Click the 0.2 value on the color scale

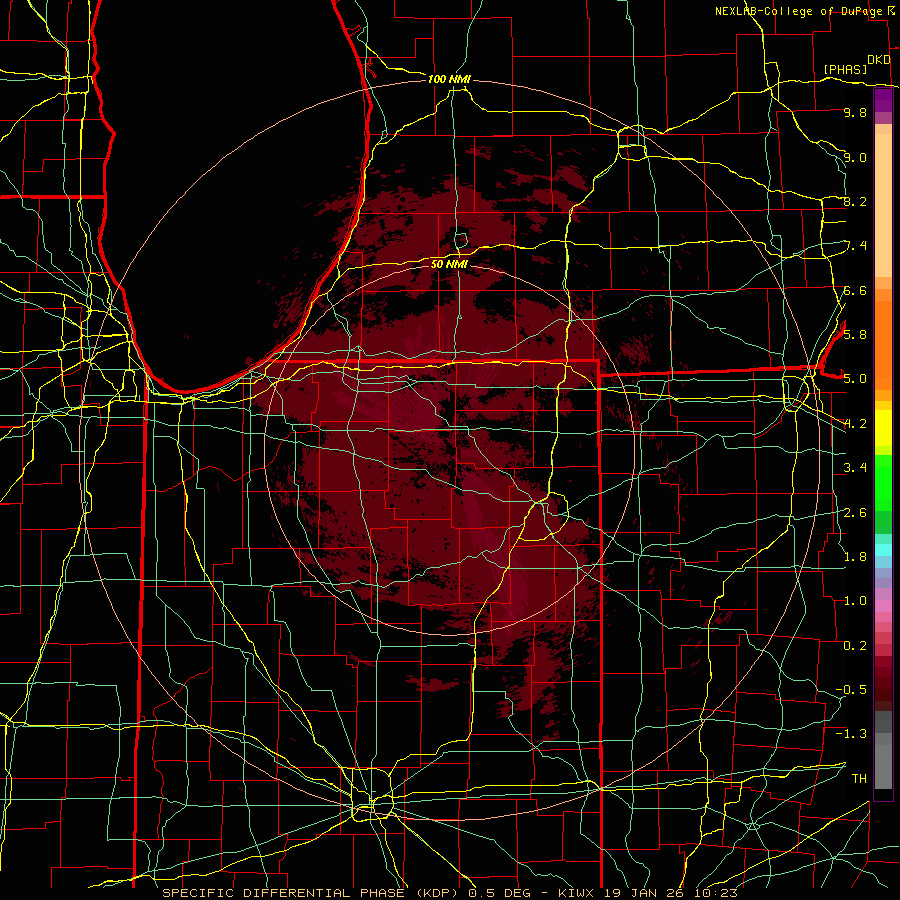pos(855,646)
